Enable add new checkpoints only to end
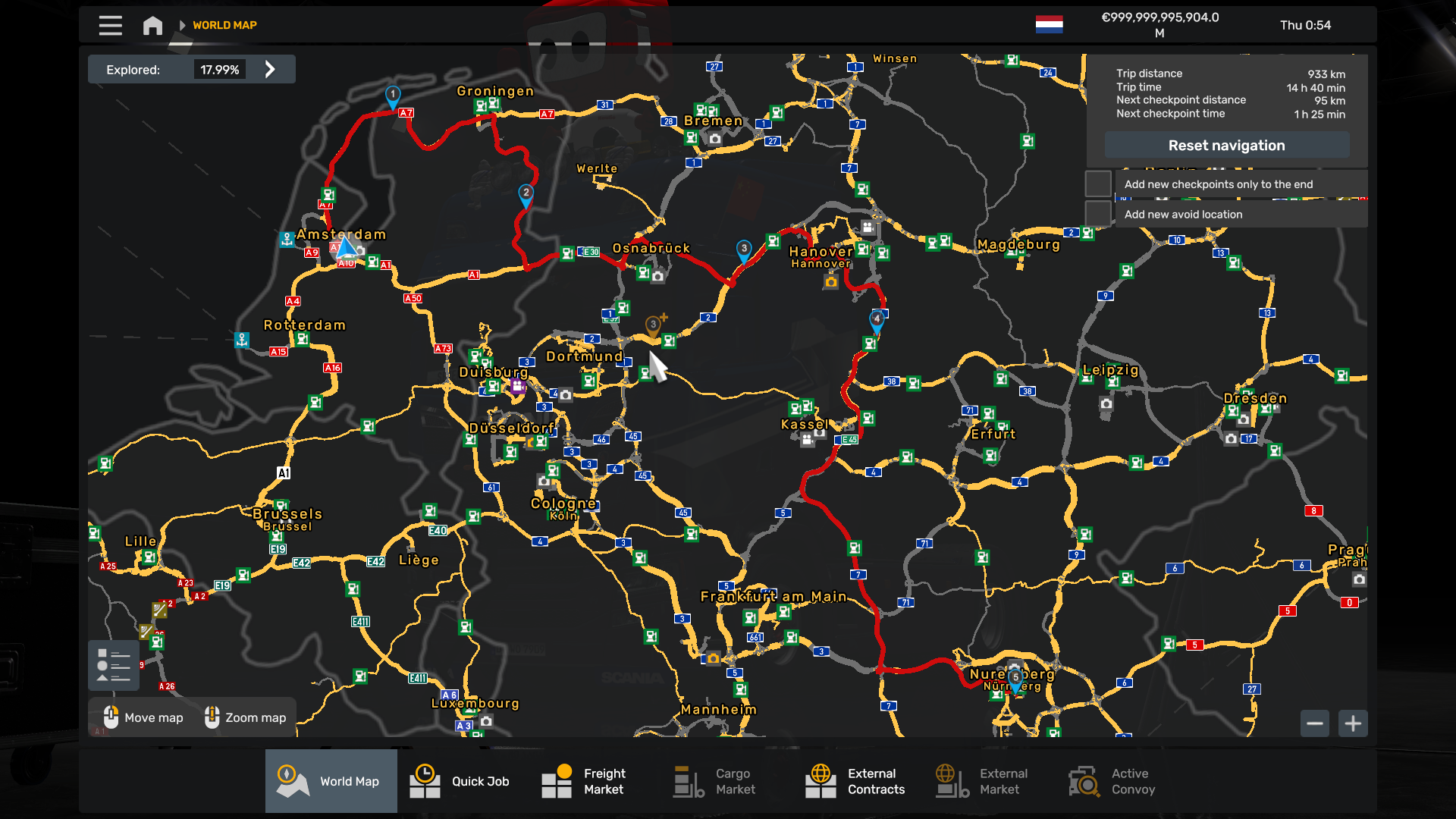Viewport: 1456px width, 819px height. click(1097, 184)
